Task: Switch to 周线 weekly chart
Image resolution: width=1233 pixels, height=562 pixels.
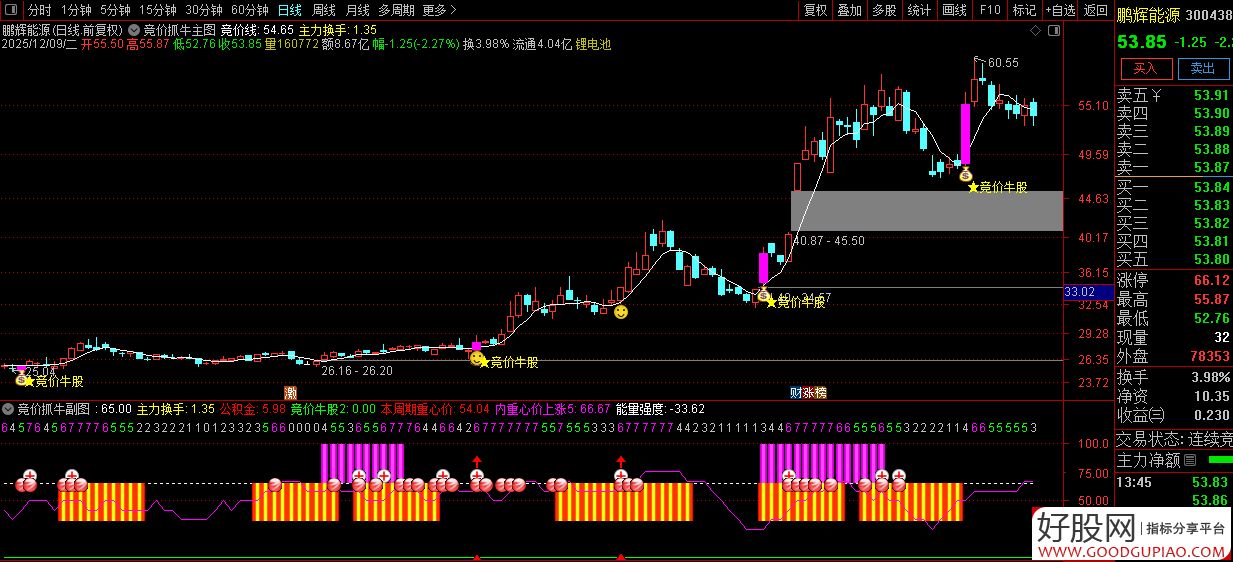Action: 324,10
